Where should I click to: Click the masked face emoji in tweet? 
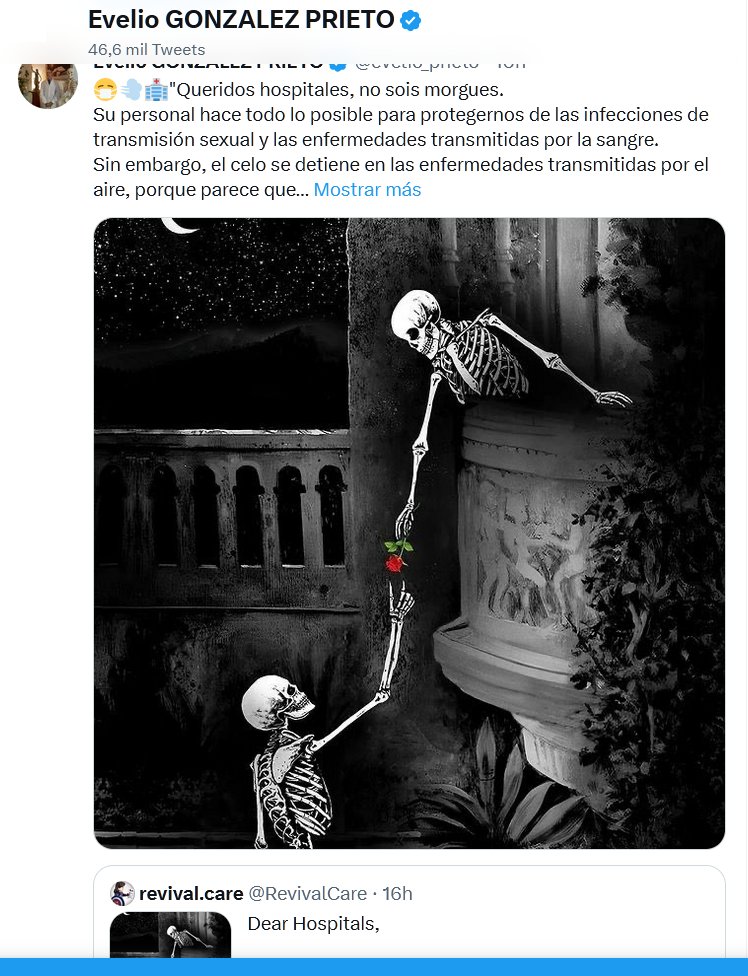[x=105, y=90]
